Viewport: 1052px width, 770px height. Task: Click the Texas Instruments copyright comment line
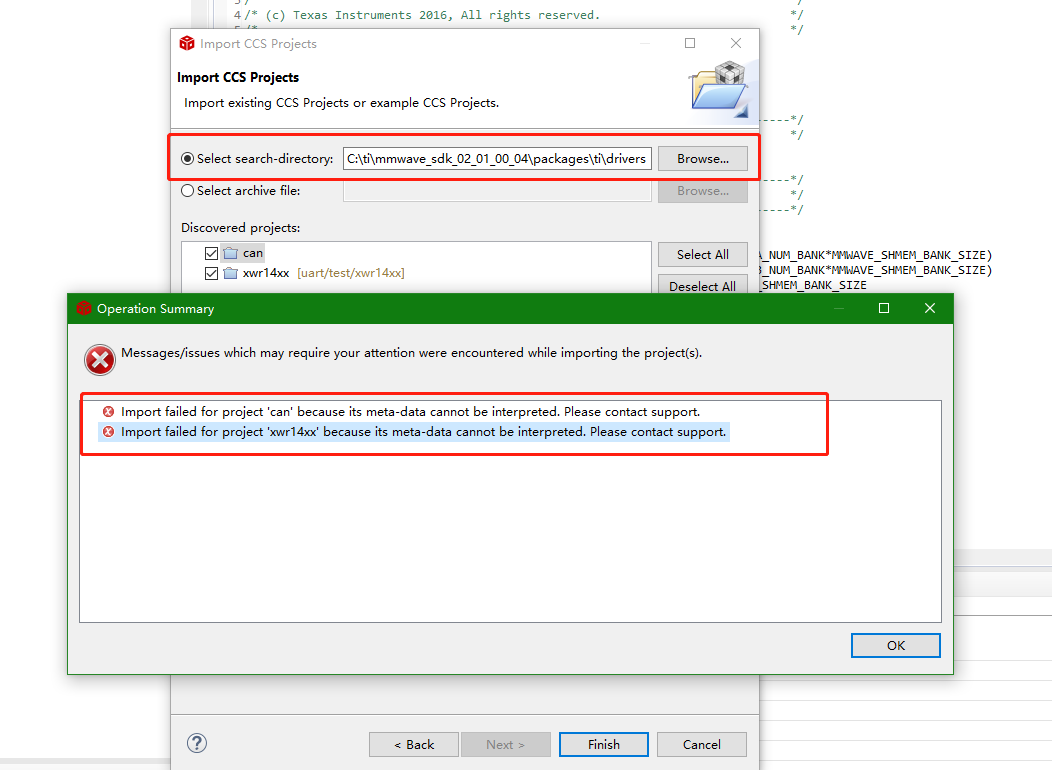click(x=422, y=15)
